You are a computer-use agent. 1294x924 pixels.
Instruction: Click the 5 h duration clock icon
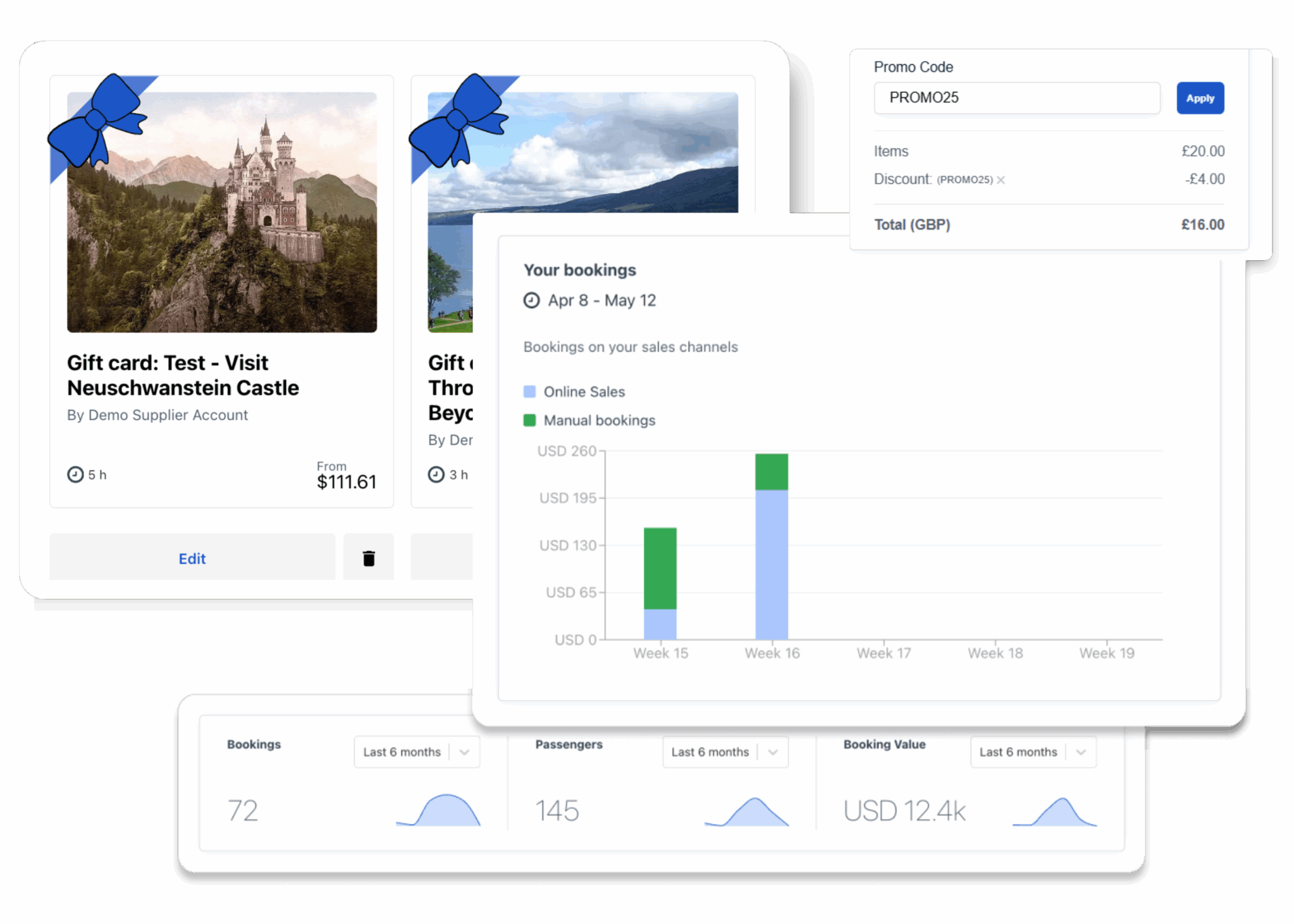75,474
